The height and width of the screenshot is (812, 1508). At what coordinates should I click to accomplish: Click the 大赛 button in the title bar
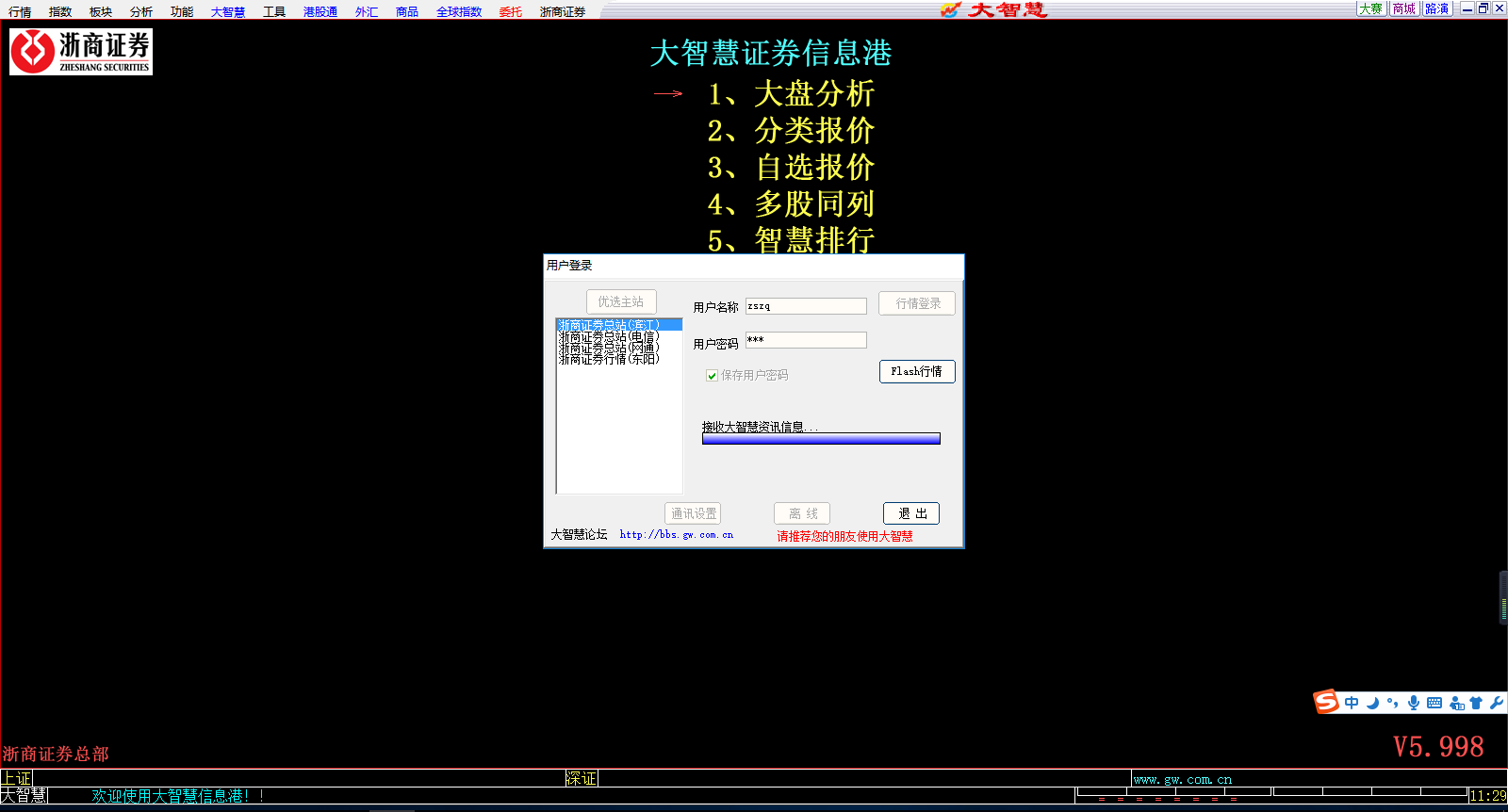1371,8
